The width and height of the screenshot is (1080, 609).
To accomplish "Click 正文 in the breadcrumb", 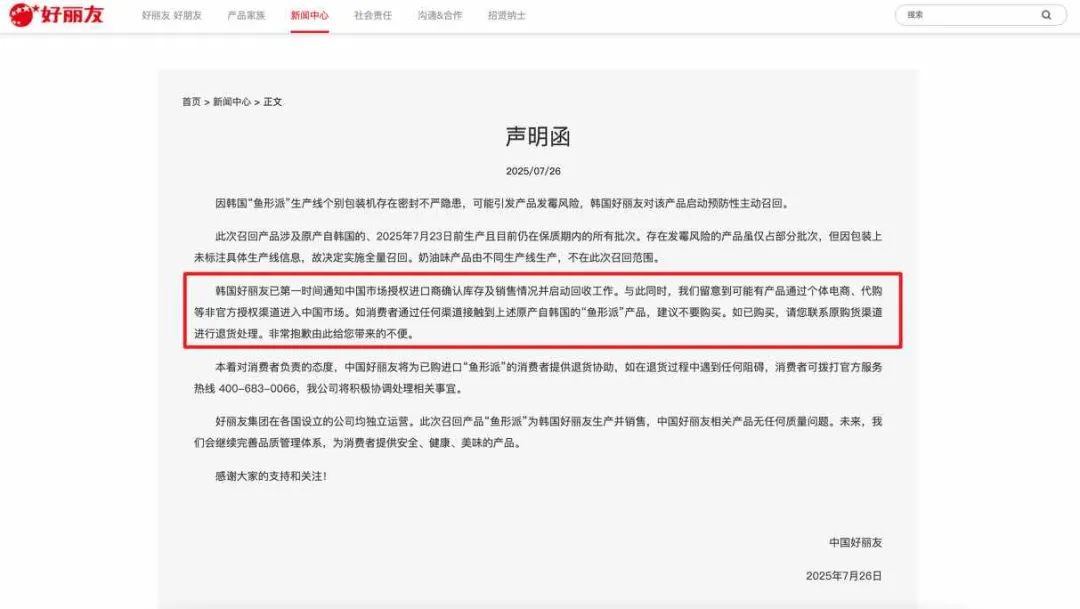I will tap(273, 102).
